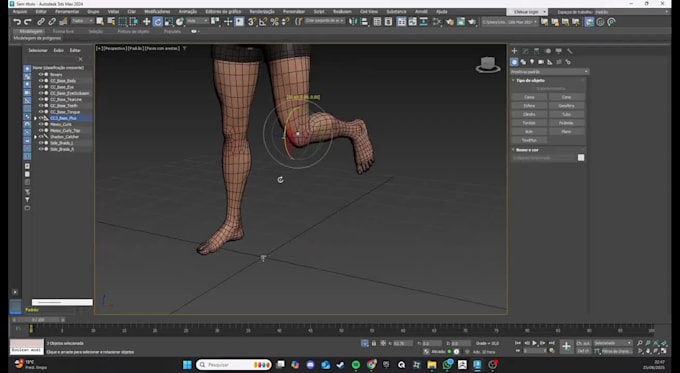Image resolution: width=680 pixels, height=373 pixels.
Task: Click the TextPlus primitive button
Action: (529, 140)
